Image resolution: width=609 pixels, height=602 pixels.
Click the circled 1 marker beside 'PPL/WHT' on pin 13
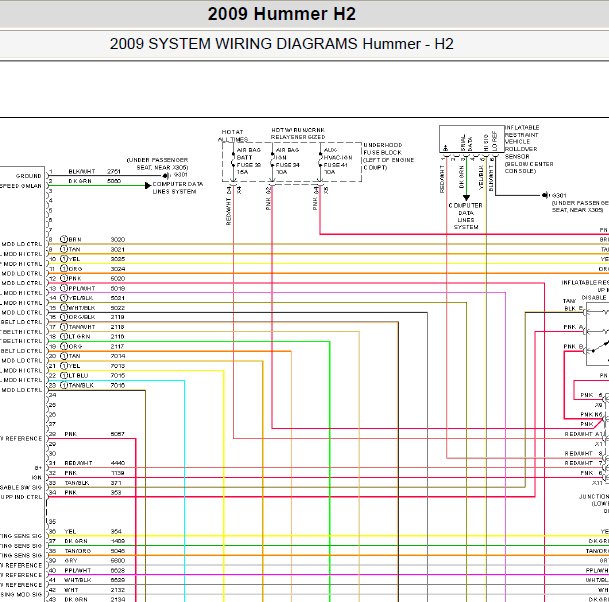click(x=64, y=288)
